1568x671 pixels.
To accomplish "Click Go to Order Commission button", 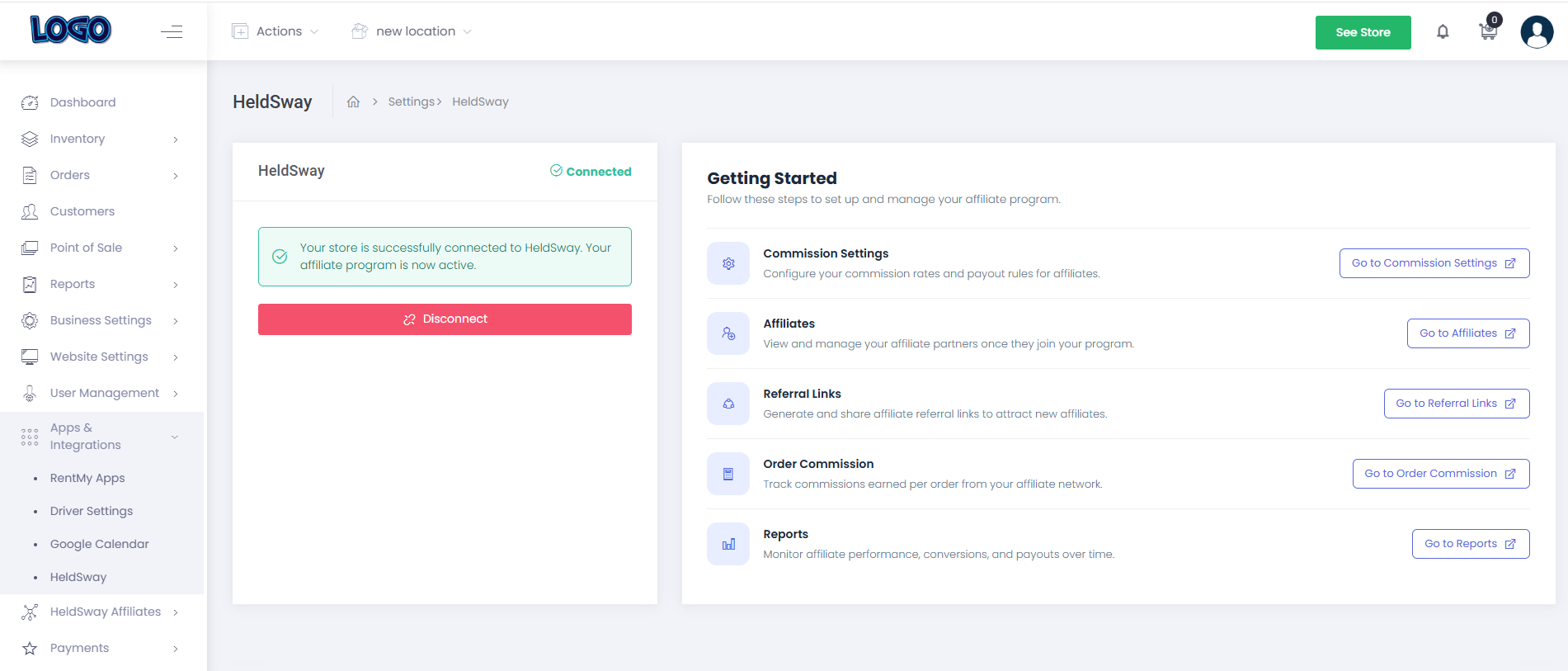I will point(1441,474).
